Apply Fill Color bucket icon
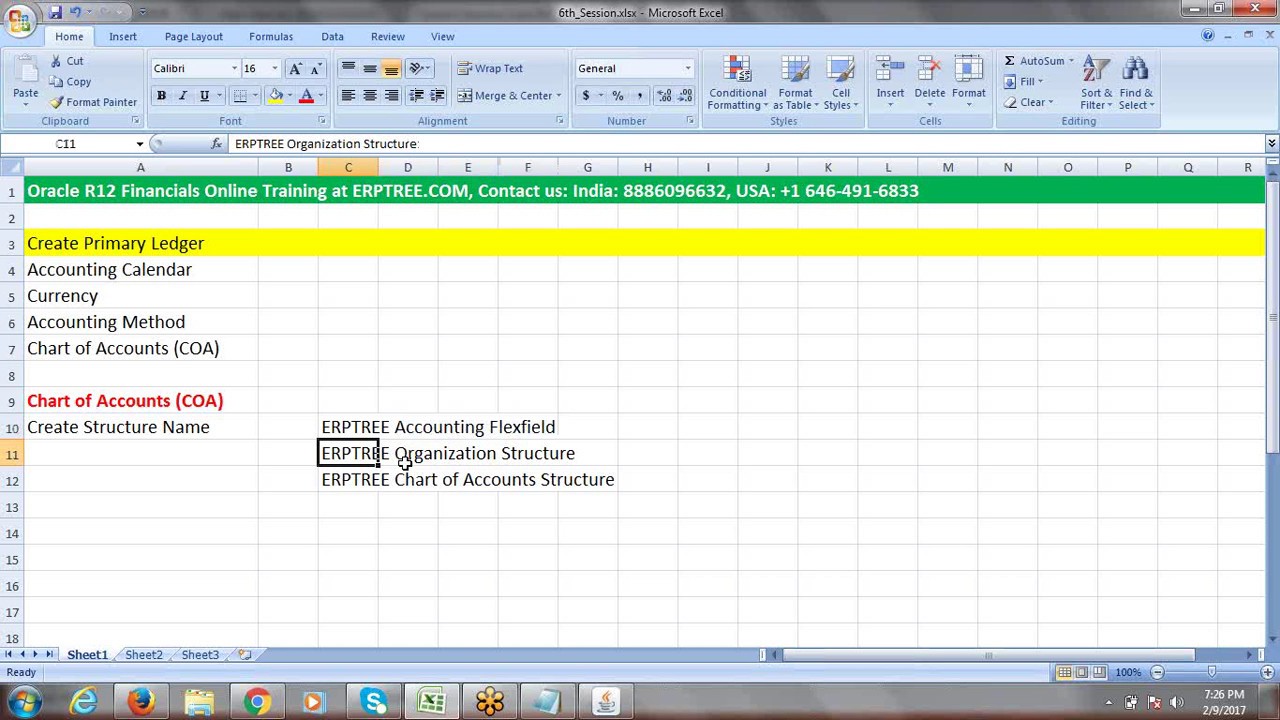 tap(275, 96)
